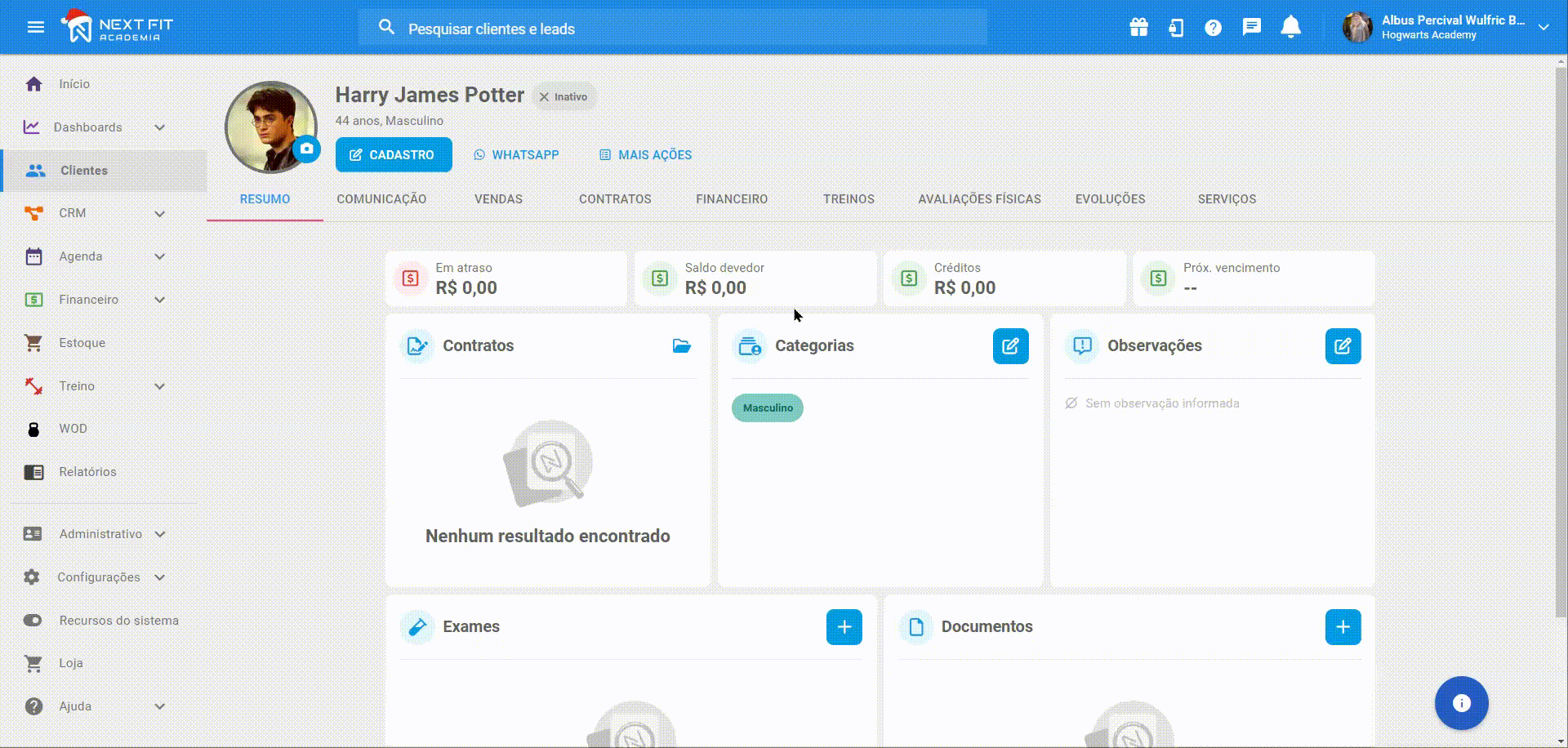Click the search clients and leads field
Viewport: 1568px width, 748px height.
672,28
